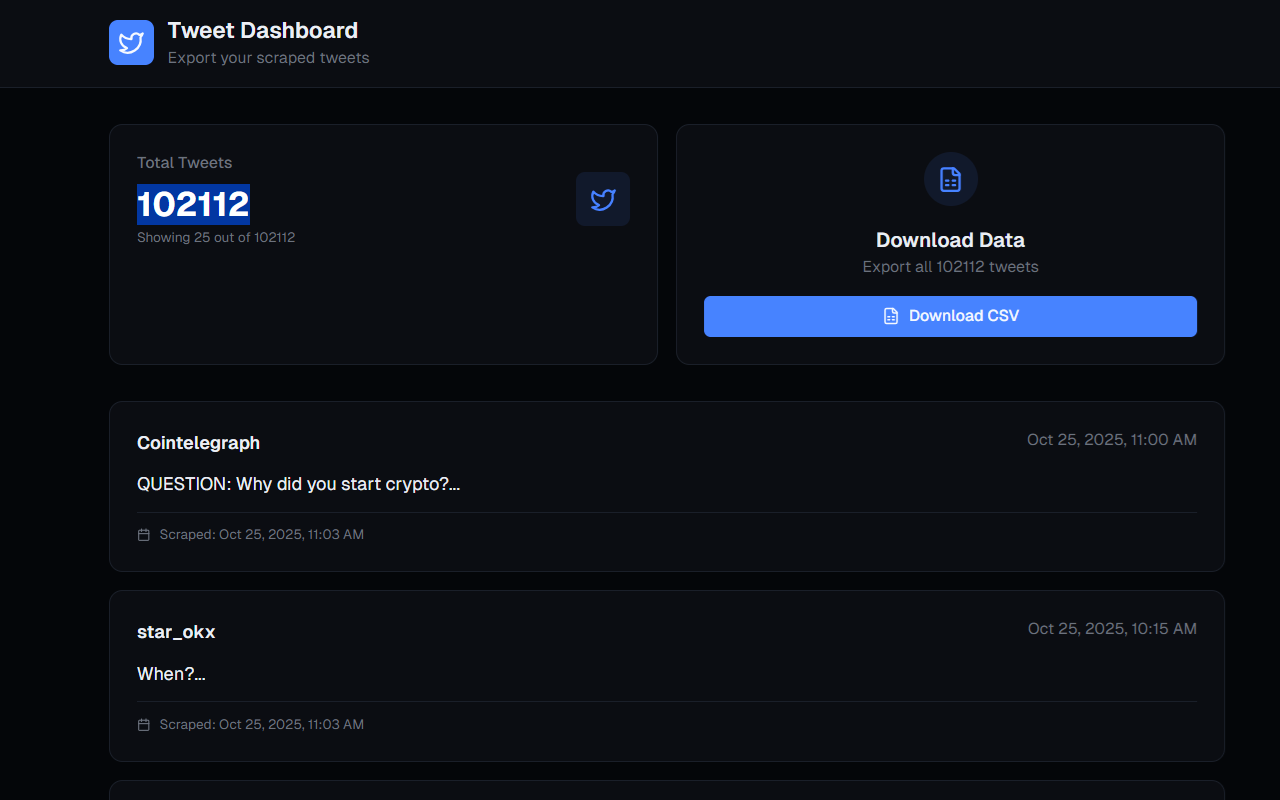Click the calendar icon beside Cointelegraph's scraped time

(143, 534)
